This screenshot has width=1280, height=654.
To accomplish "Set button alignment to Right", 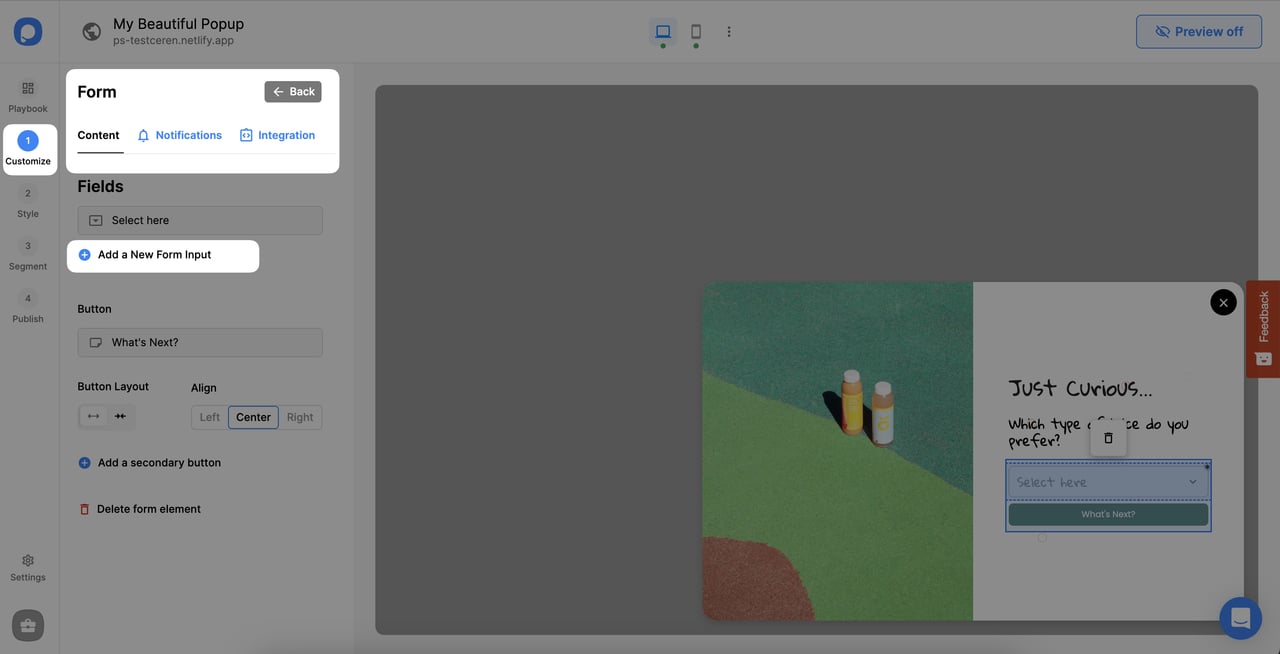I will pos(300,417).
